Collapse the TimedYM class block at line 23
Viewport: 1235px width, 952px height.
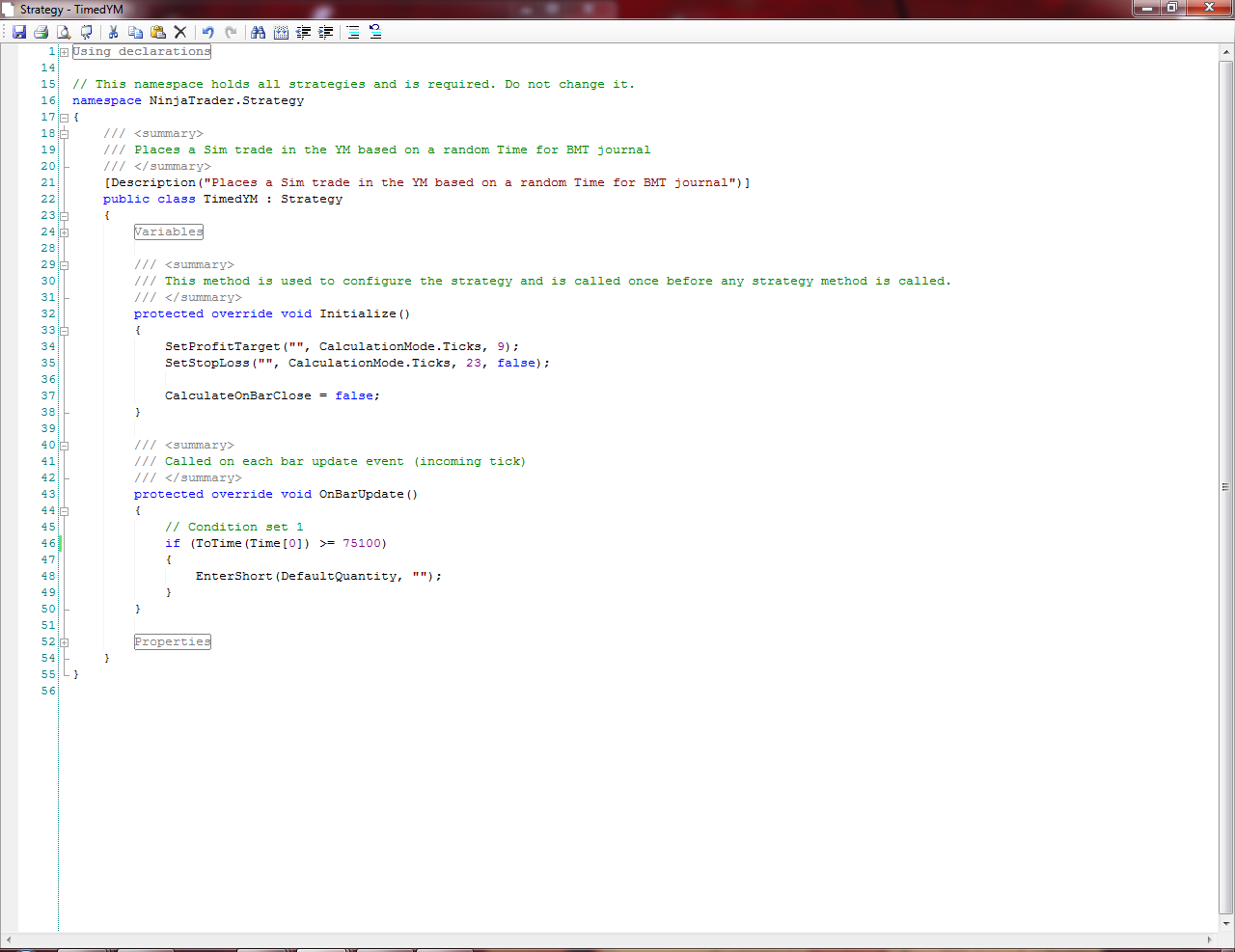point(65,216)
